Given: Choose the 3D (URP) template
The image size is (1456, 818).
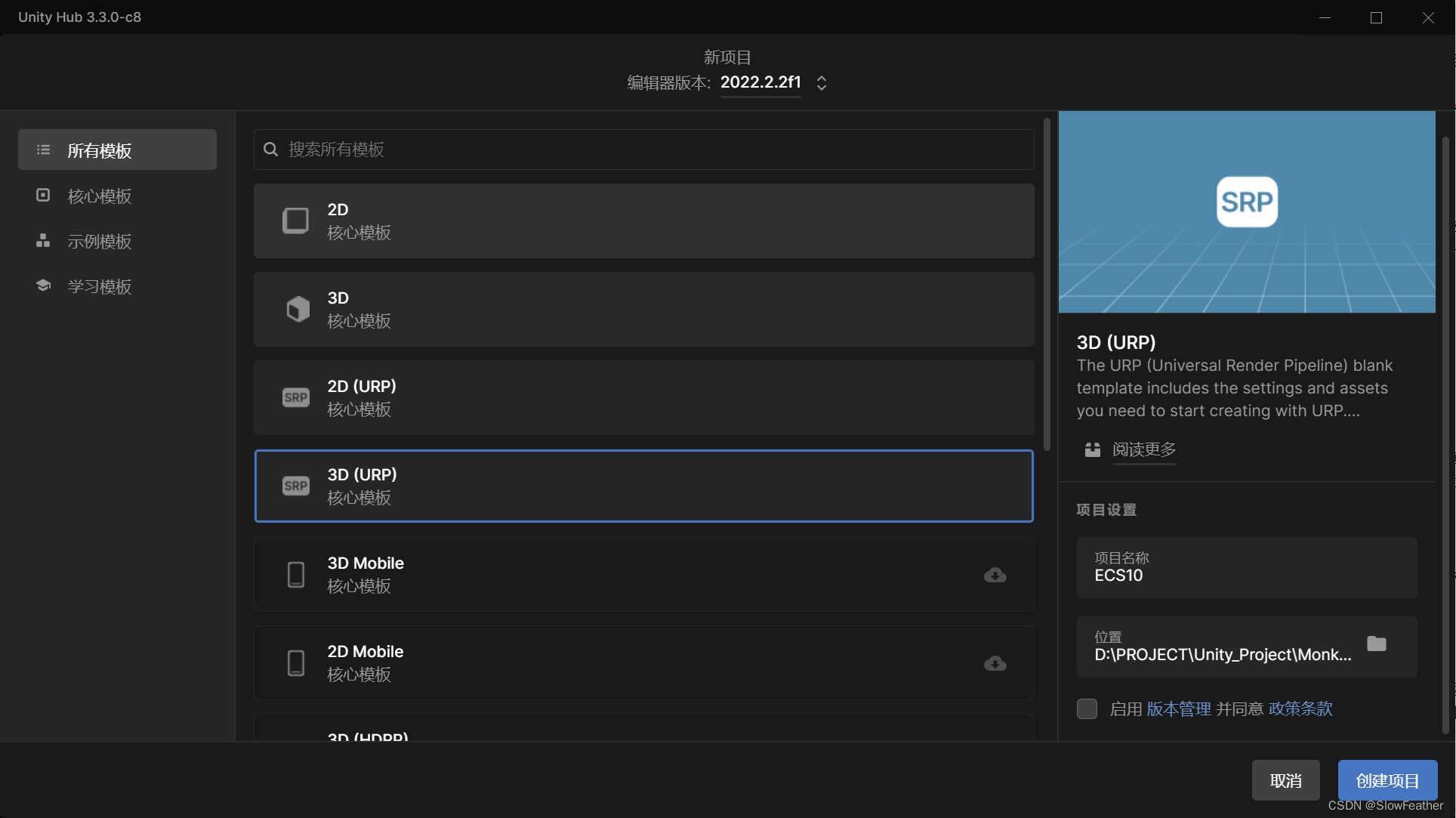Looking at the screenshot, I should (x=643, y=486).
